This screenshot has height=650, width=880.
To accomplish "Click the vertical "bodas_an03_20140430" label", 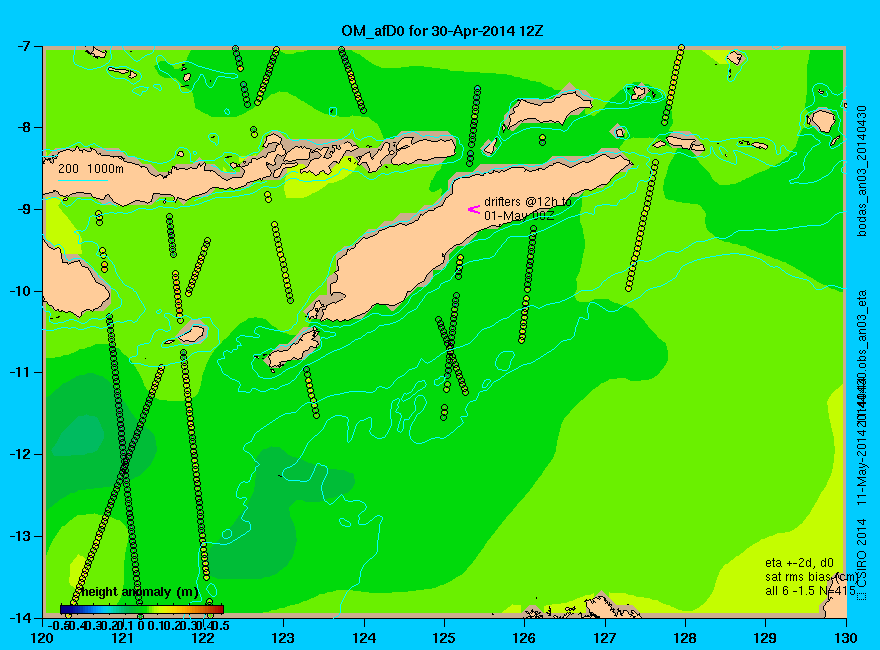I will point(862,171).
